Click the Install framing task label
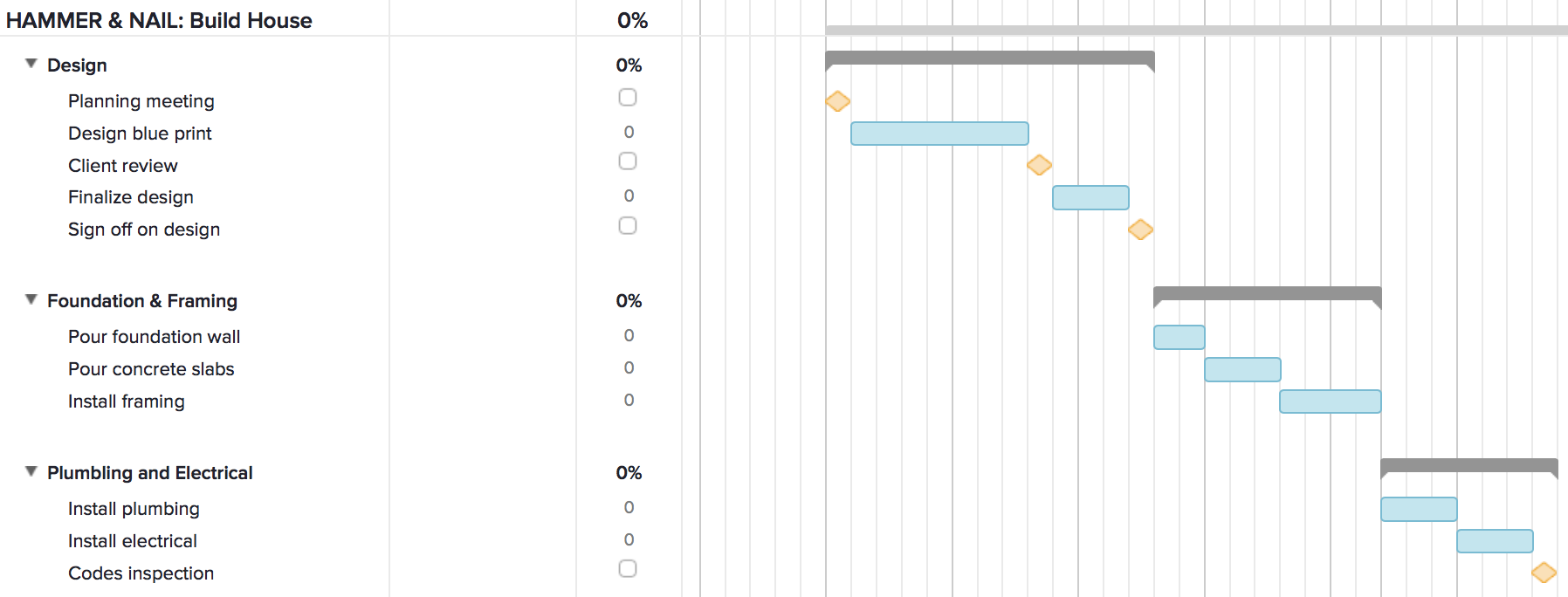This screenshot has height=597, width=1568. (126, 401)
